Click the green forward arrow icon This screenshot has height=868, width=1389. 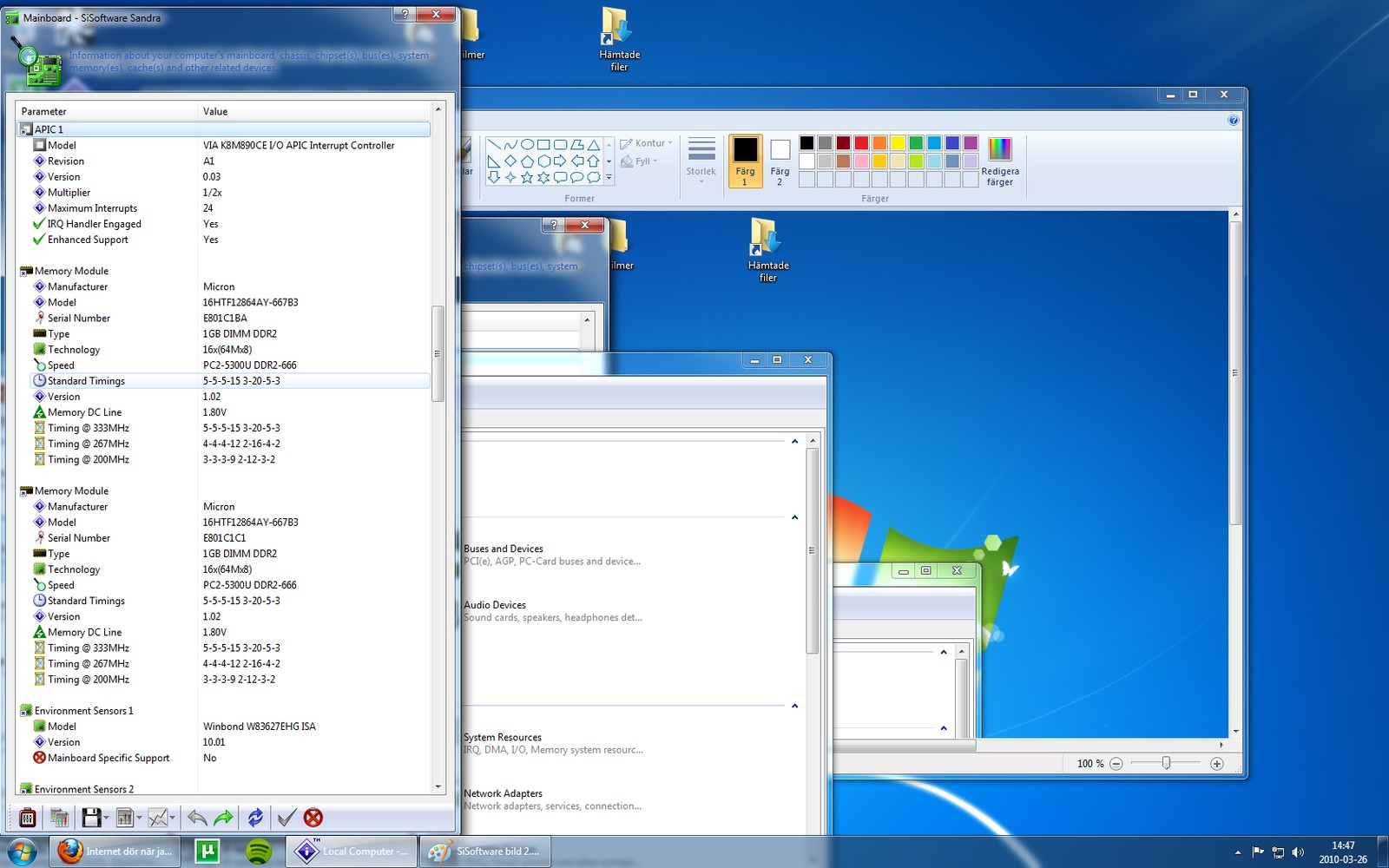(x=223, y=818)
